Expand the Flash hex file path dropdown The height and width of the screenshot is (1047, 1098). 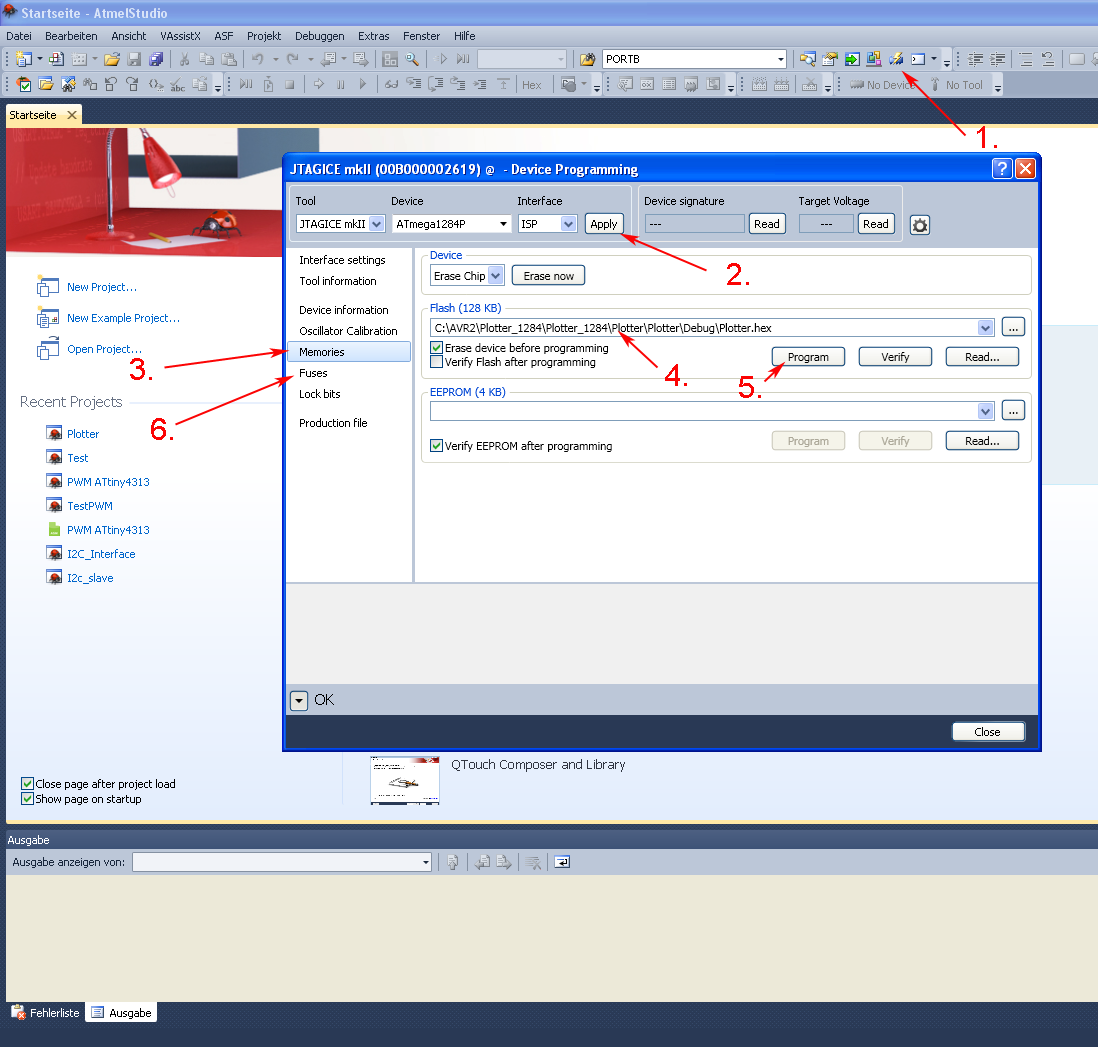[985, 328]
